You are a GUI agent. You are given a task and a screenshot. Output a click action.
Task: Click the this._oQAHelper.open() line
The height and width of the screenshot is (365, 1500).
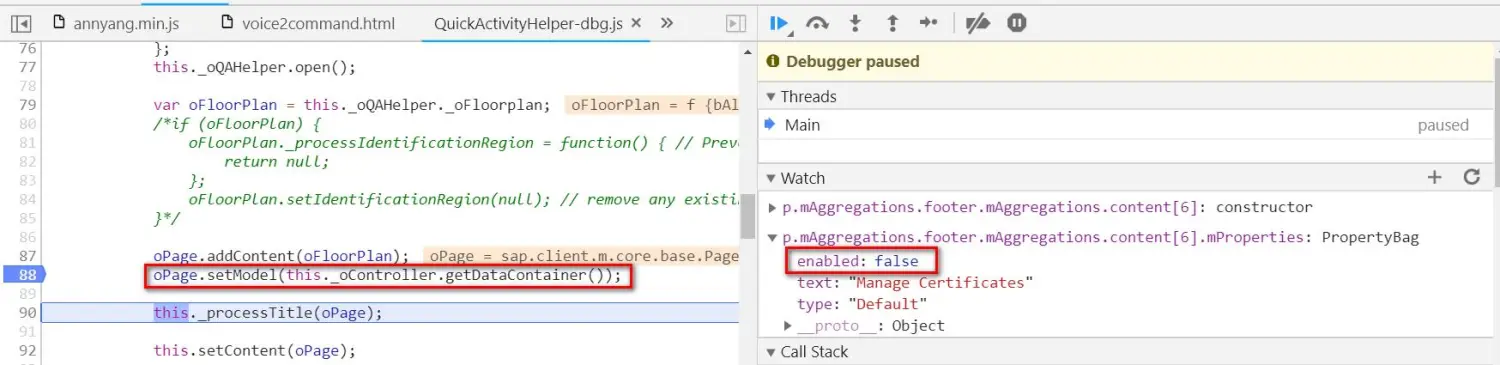(x=254, y=68)
